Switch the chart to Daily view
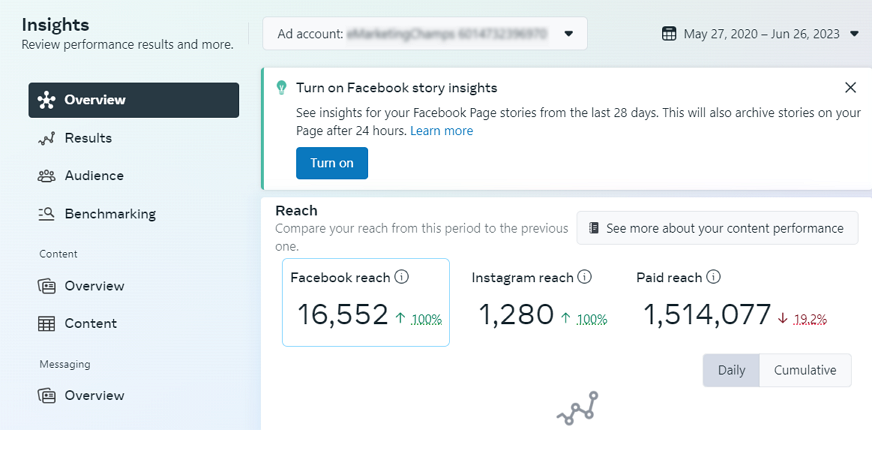The height and width of the screenshot is (449, 872). pyautogui.click(x=731, y=370)
